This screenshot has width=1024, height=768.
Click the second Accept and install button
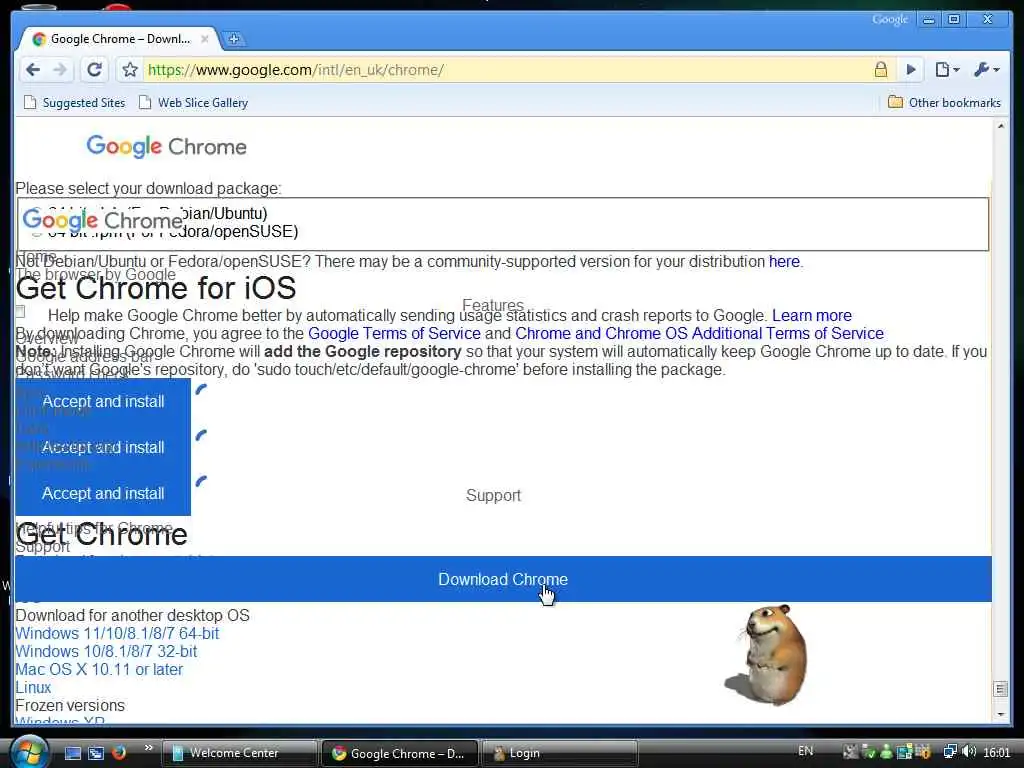coord(103,447)
